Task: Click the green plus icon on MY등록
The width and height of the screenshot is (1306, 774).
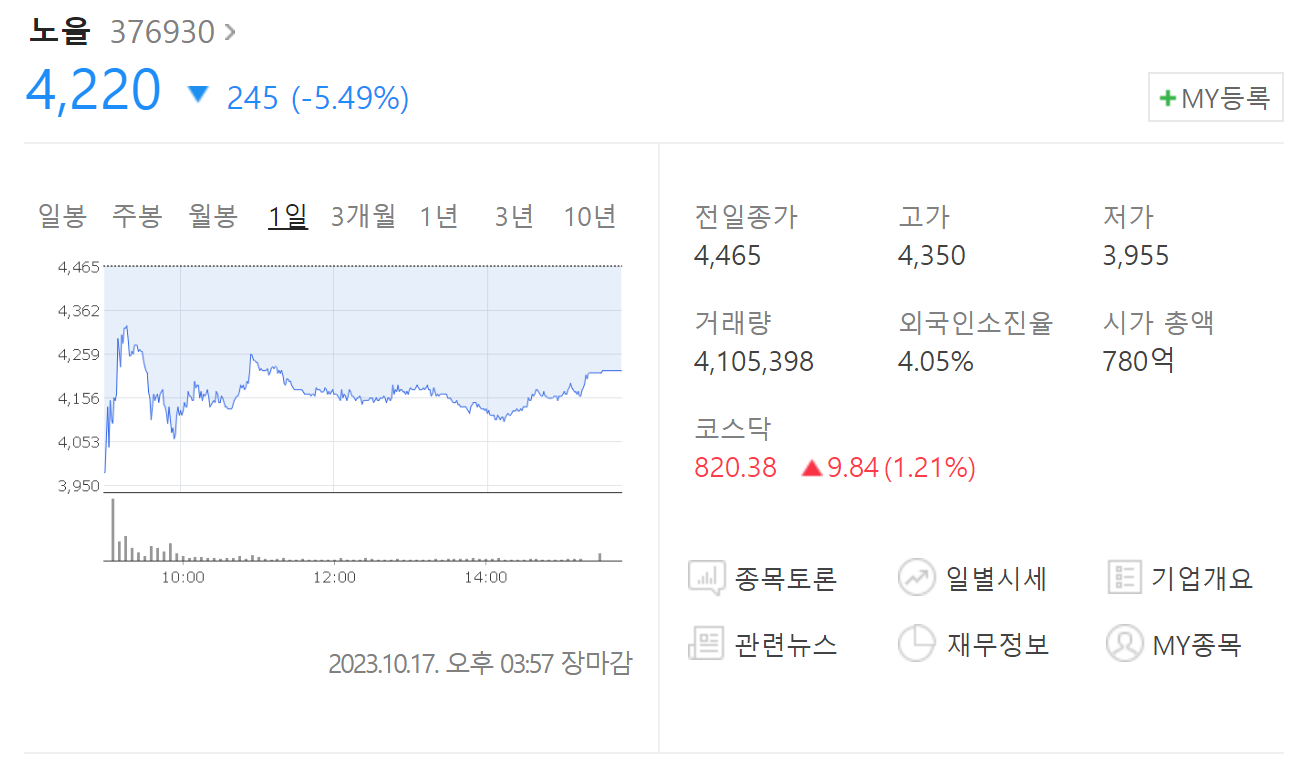Action: tap(1169, 97)
